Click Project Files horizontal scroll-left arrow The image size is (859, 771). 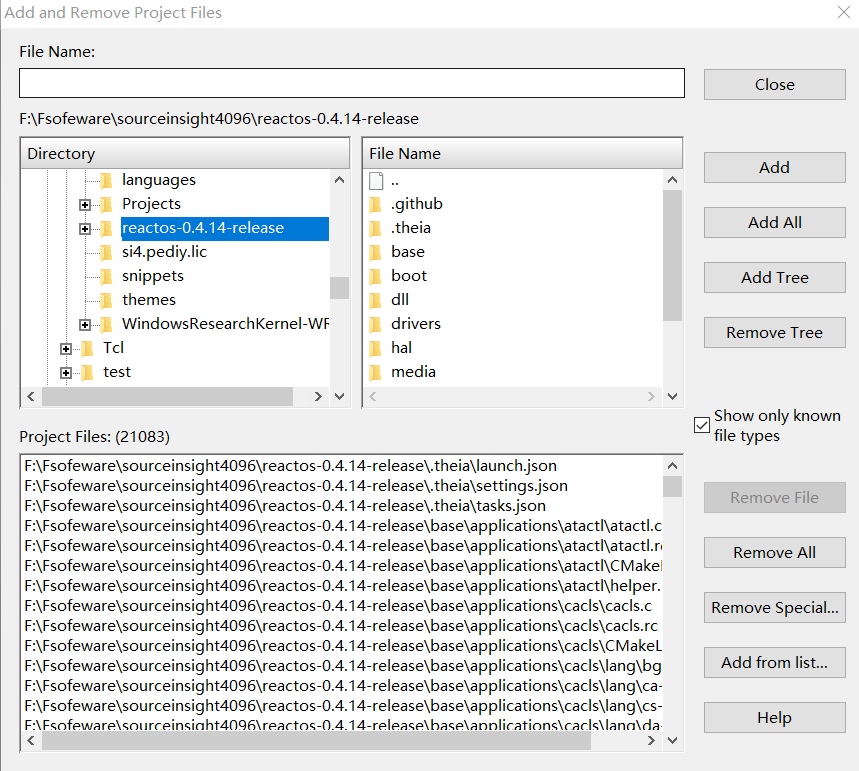coord(31,740)
